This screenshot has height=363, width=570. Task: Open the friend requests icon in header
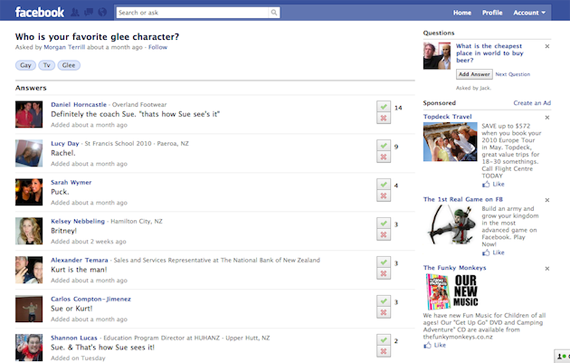(75, 12)
